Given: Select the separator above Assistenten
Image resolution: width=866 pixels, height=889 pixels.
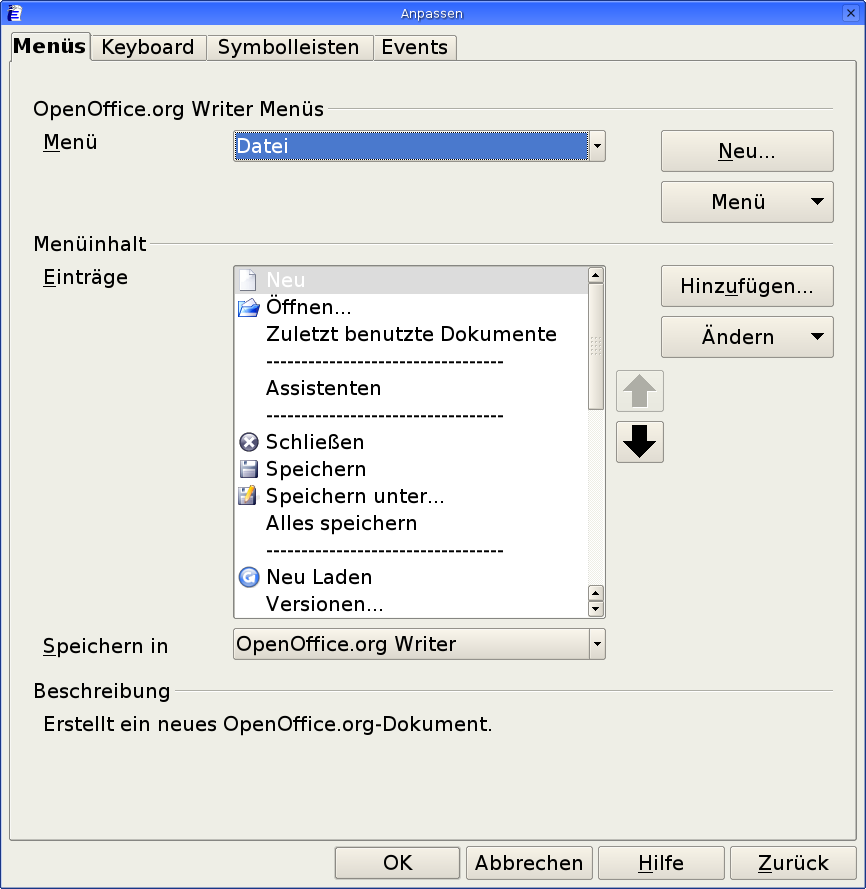Looking at the screenshot, I should point(385,362).
